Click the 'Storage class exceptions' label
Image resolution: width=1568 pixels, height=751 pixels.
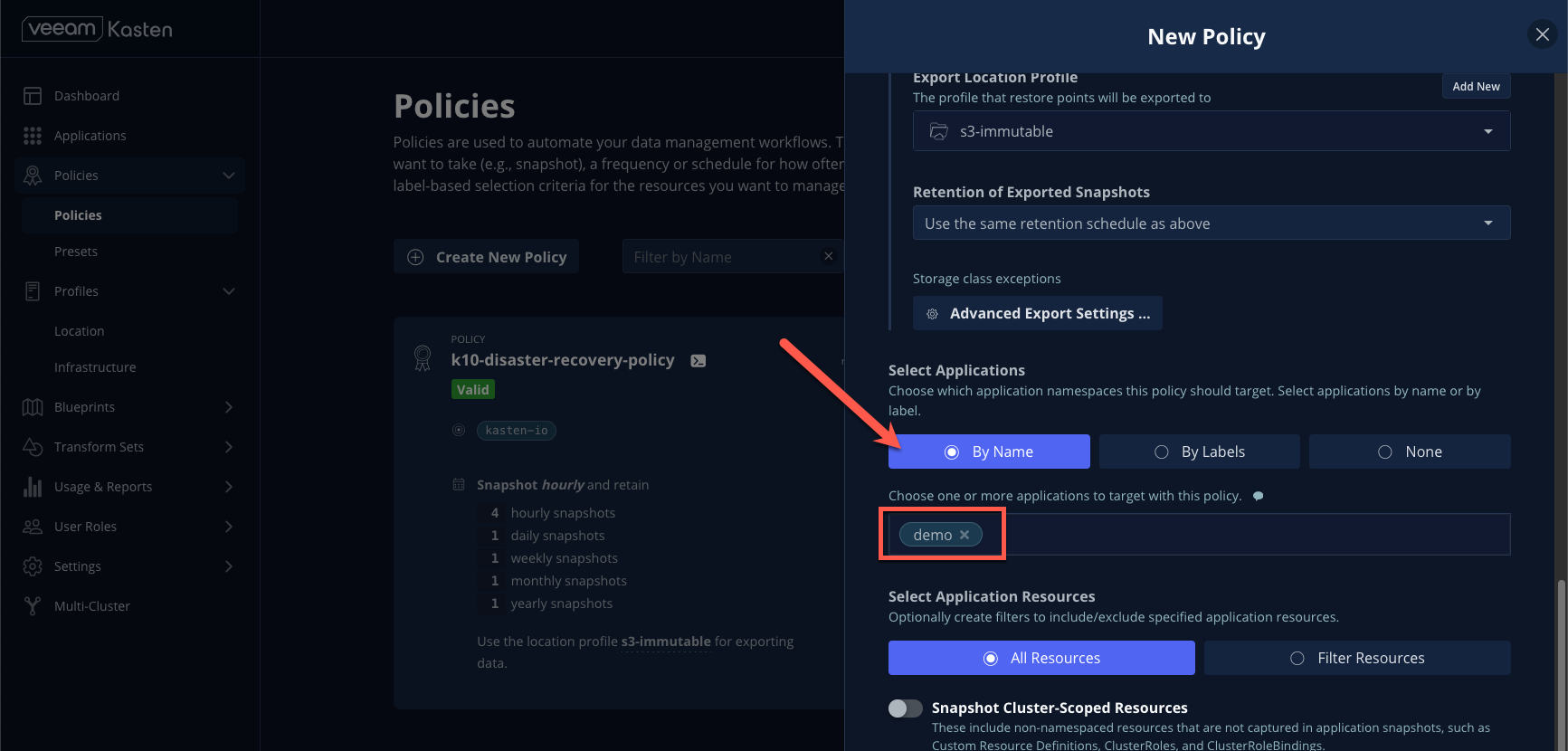coord(987,279)
